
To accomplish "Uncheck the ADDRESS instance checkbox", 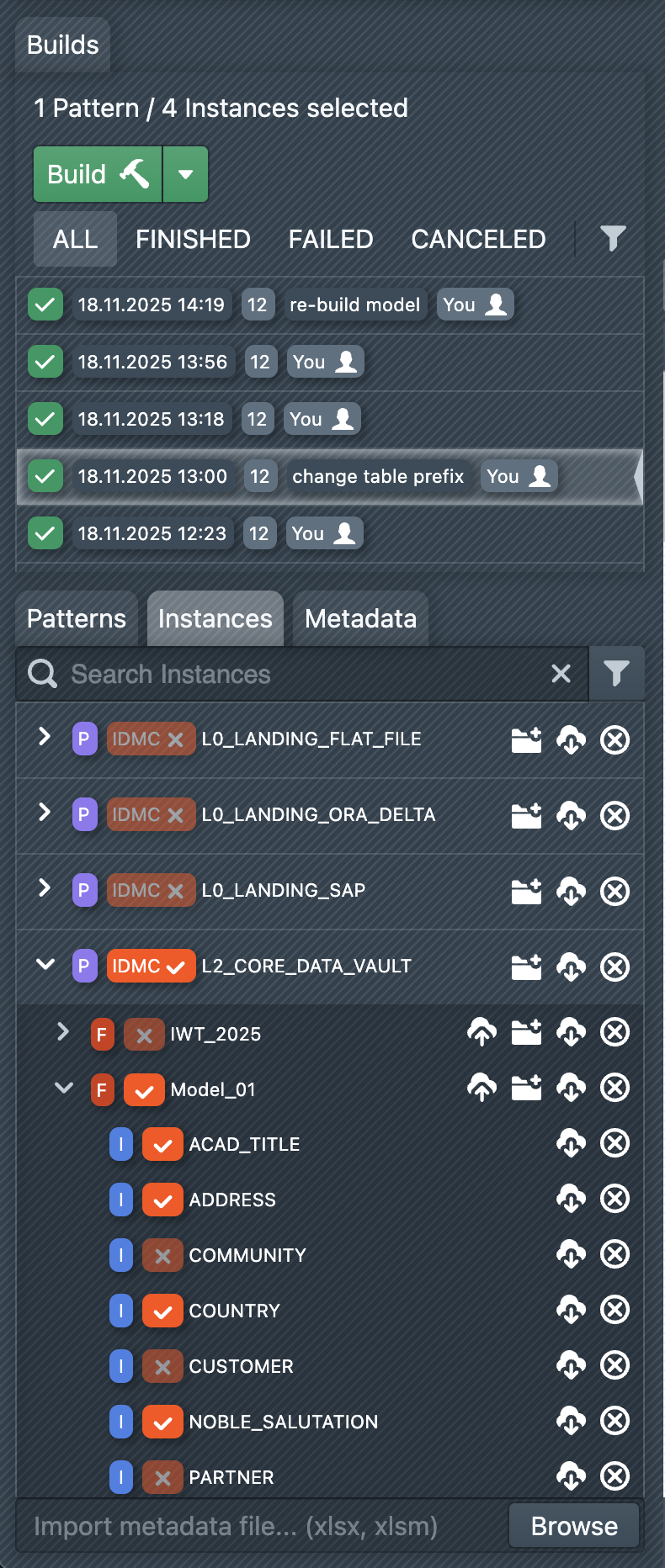I will coord(162,1200).
